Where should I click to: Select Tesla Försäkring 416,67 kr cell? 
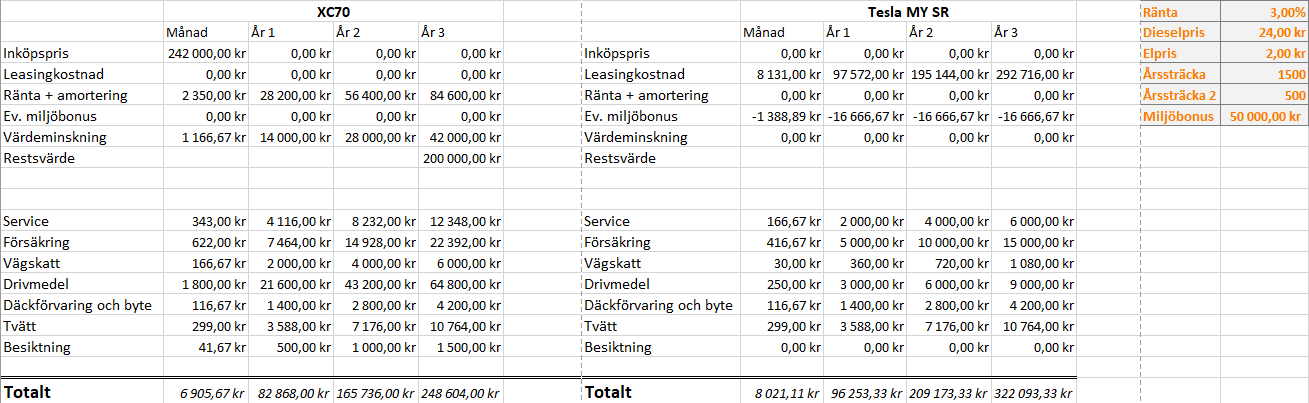782,242
